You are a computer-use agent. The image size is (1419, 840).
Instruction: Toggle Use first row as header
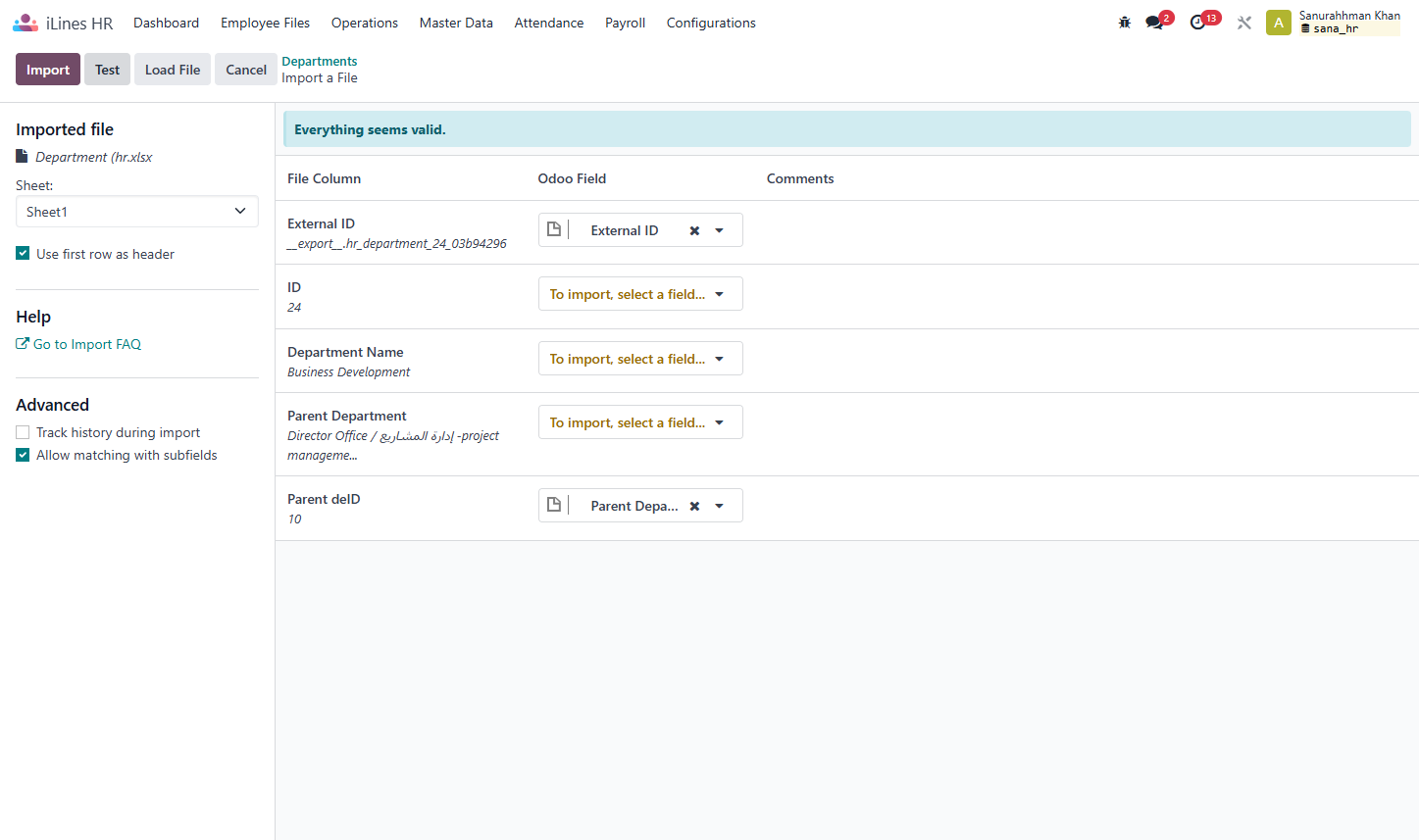[23, 253]
